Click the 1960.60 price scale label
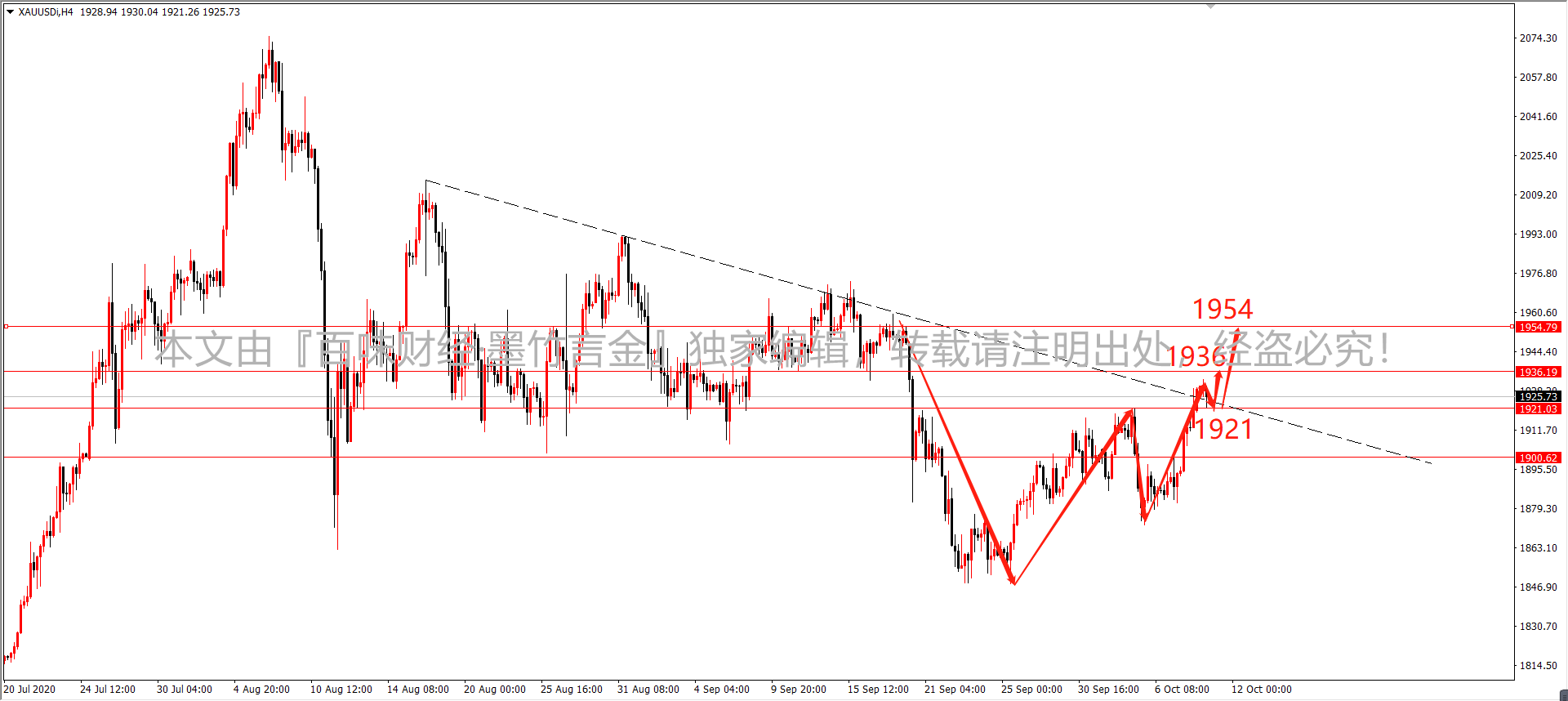 (x=1538, y=313)
